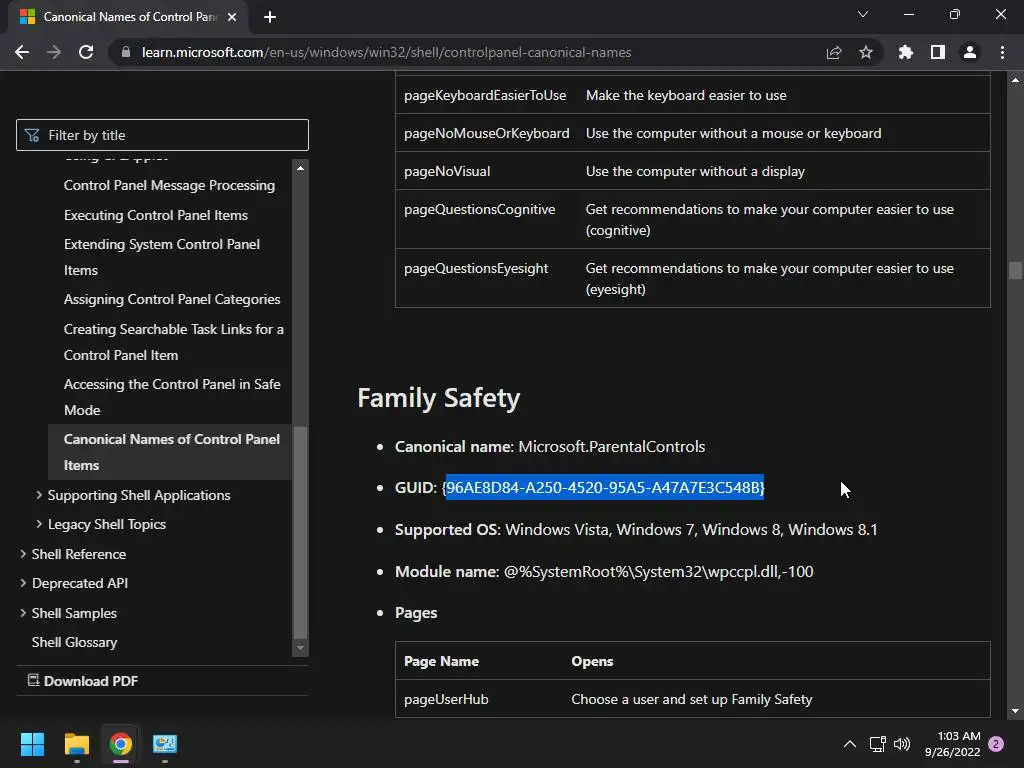Click the main page scrollbar thumb
Viewport: 1024px width, 768px height.
click(1015, 270)
